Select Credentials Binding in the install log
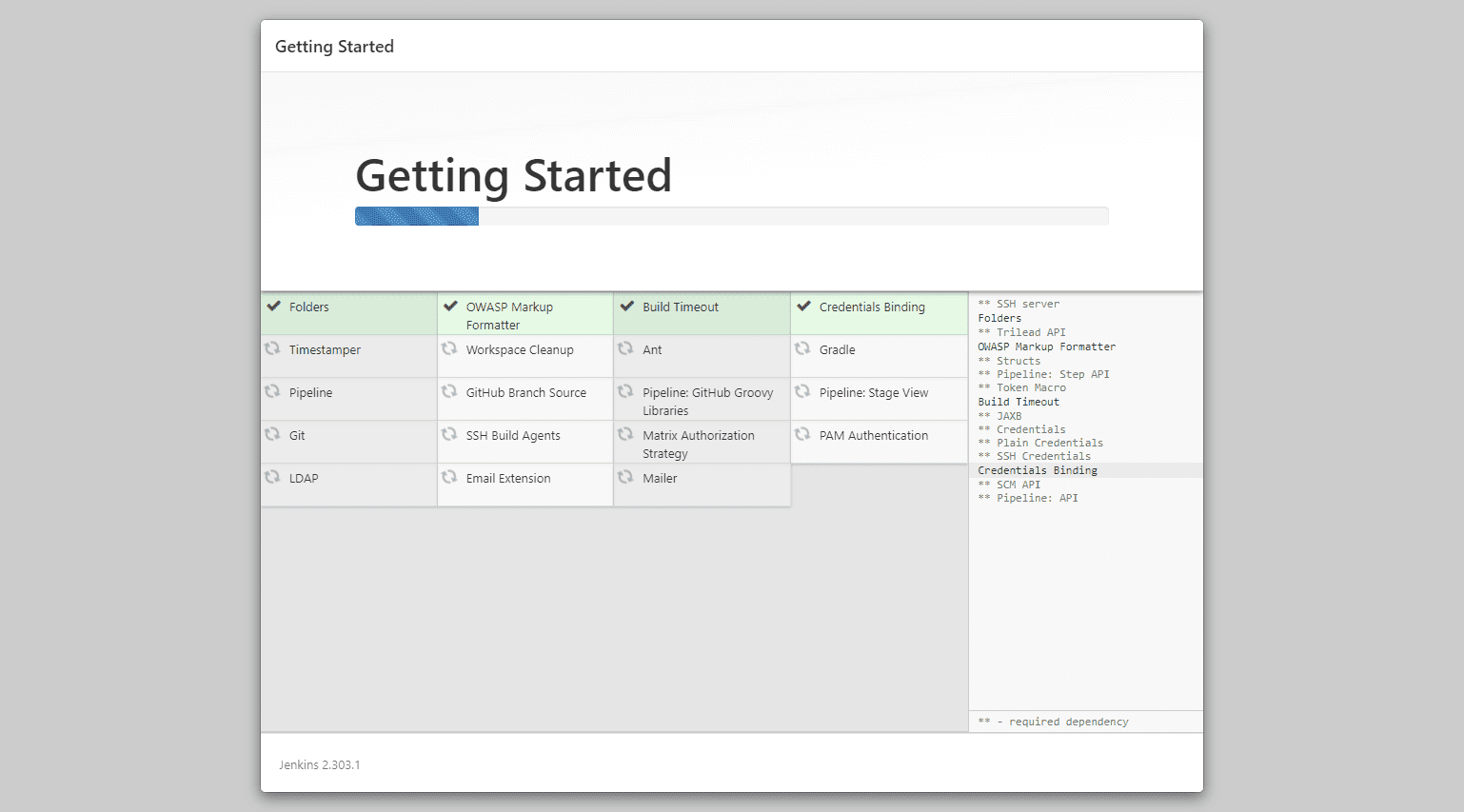The image size is (1464, 812). pos(1038,470)
